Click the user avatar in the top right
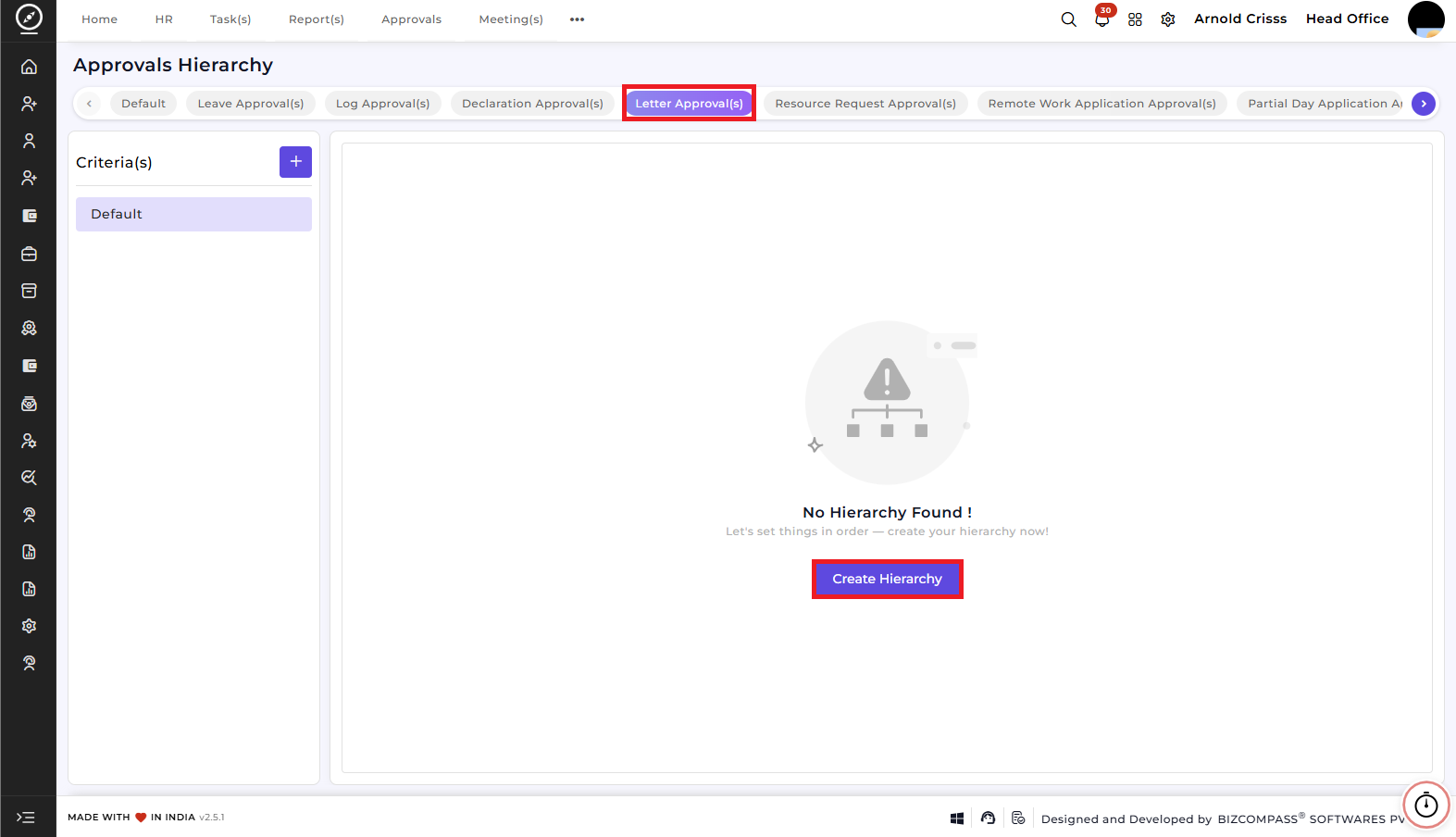Screen dimensions: 1456x837 point(1425,19)
